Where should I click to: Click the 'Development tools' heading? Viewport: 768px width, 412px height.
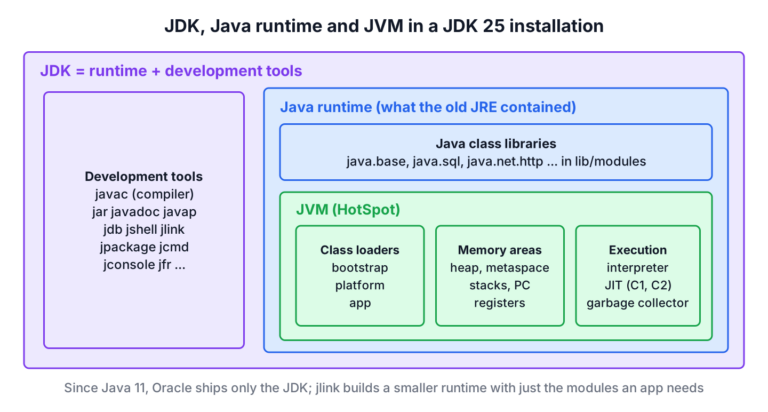[x=144, y=176]
